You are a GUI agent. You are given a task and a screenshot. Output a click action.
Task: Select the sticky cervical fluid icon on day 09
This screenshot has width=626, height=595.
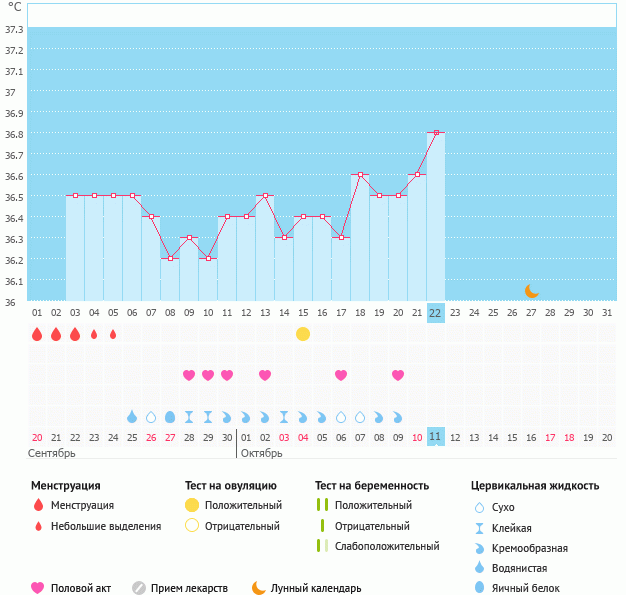click(189, 417)
